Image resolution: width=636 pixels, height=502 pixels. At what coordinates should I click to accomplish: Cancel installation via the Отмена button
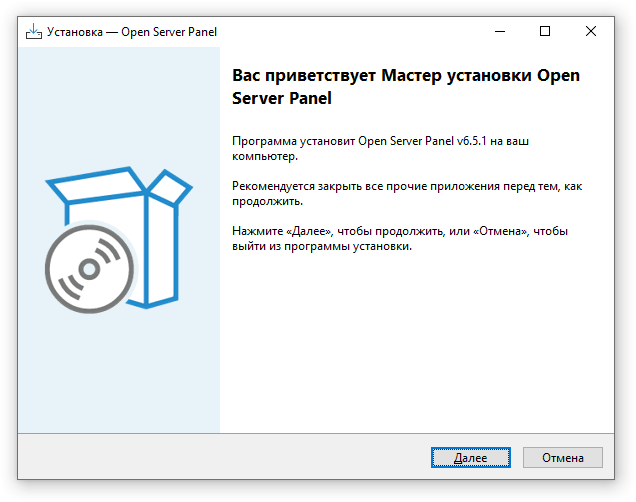tap(563, 457)
